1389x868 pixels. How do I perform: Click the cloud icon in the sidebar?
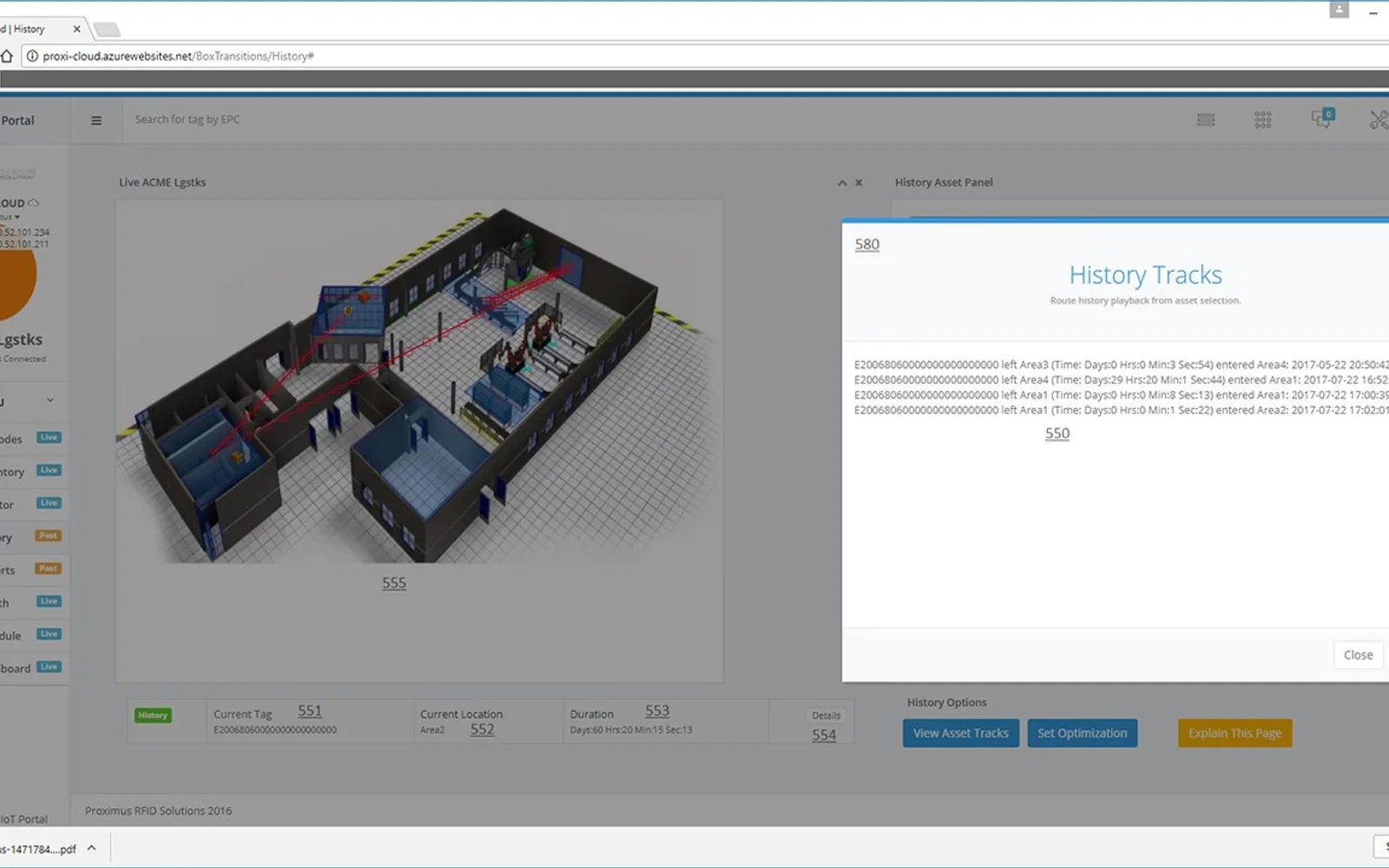click(x=33, y=202)
